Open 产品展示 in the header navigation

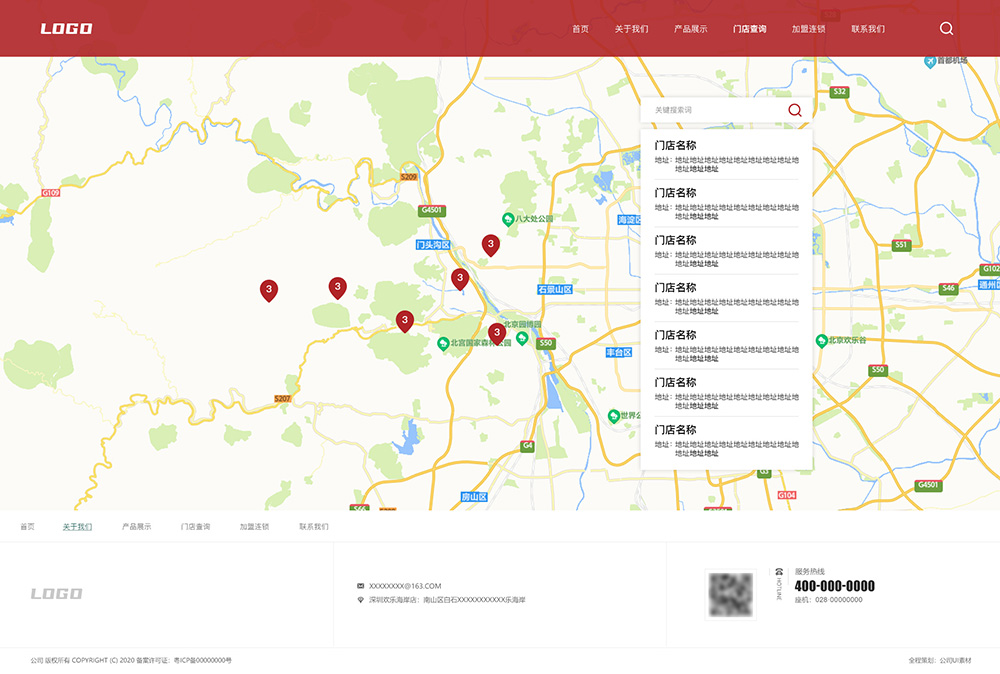pos(691,29)
